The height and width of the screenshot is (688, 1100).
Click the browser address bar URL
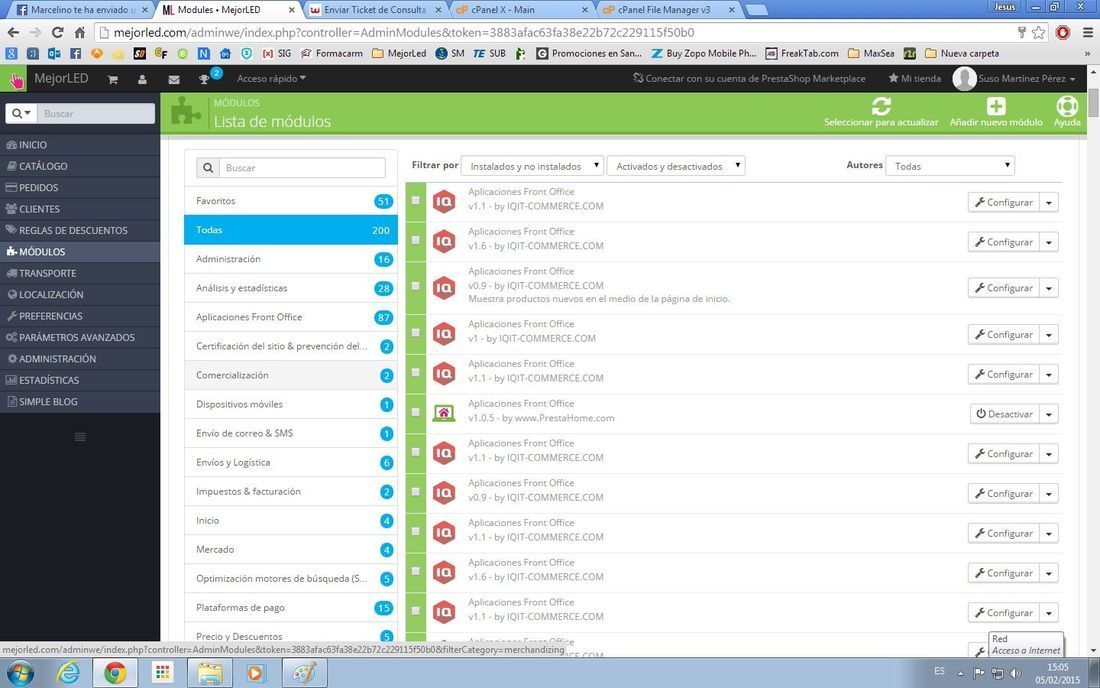tap(404, 32)
